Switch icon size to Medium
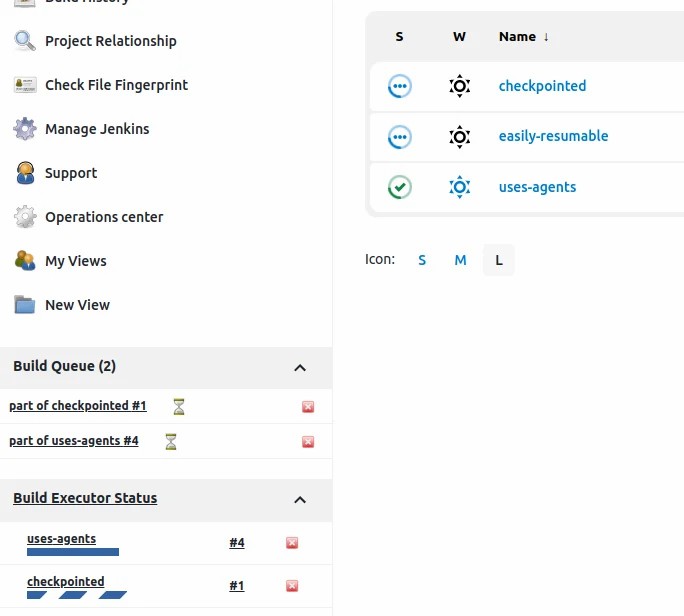This screenshot has height=616, width=684. coord(460,260)
